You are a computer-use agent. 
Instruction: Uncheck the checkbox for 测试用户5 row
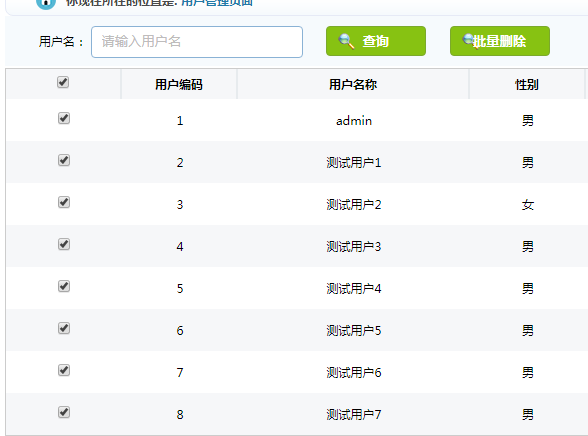point(64,328)
